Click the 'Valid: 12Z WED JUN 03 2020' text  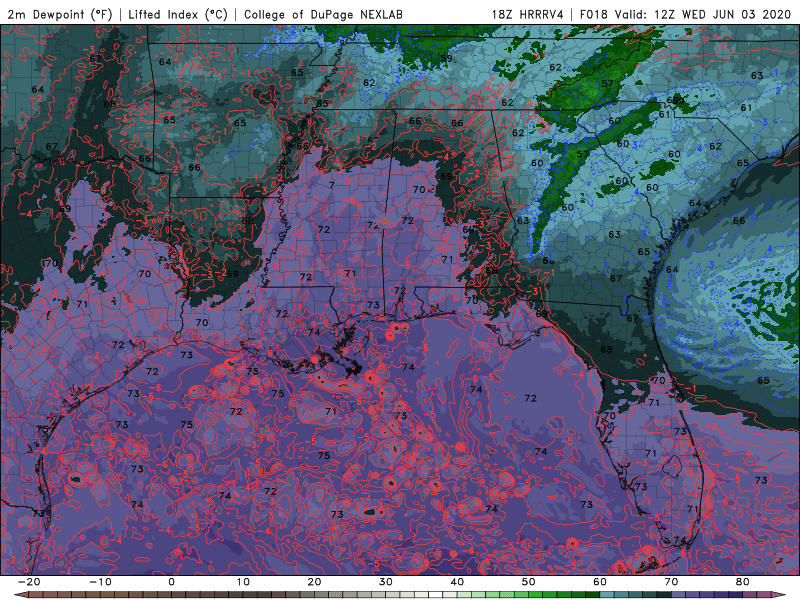coord(703,14)
